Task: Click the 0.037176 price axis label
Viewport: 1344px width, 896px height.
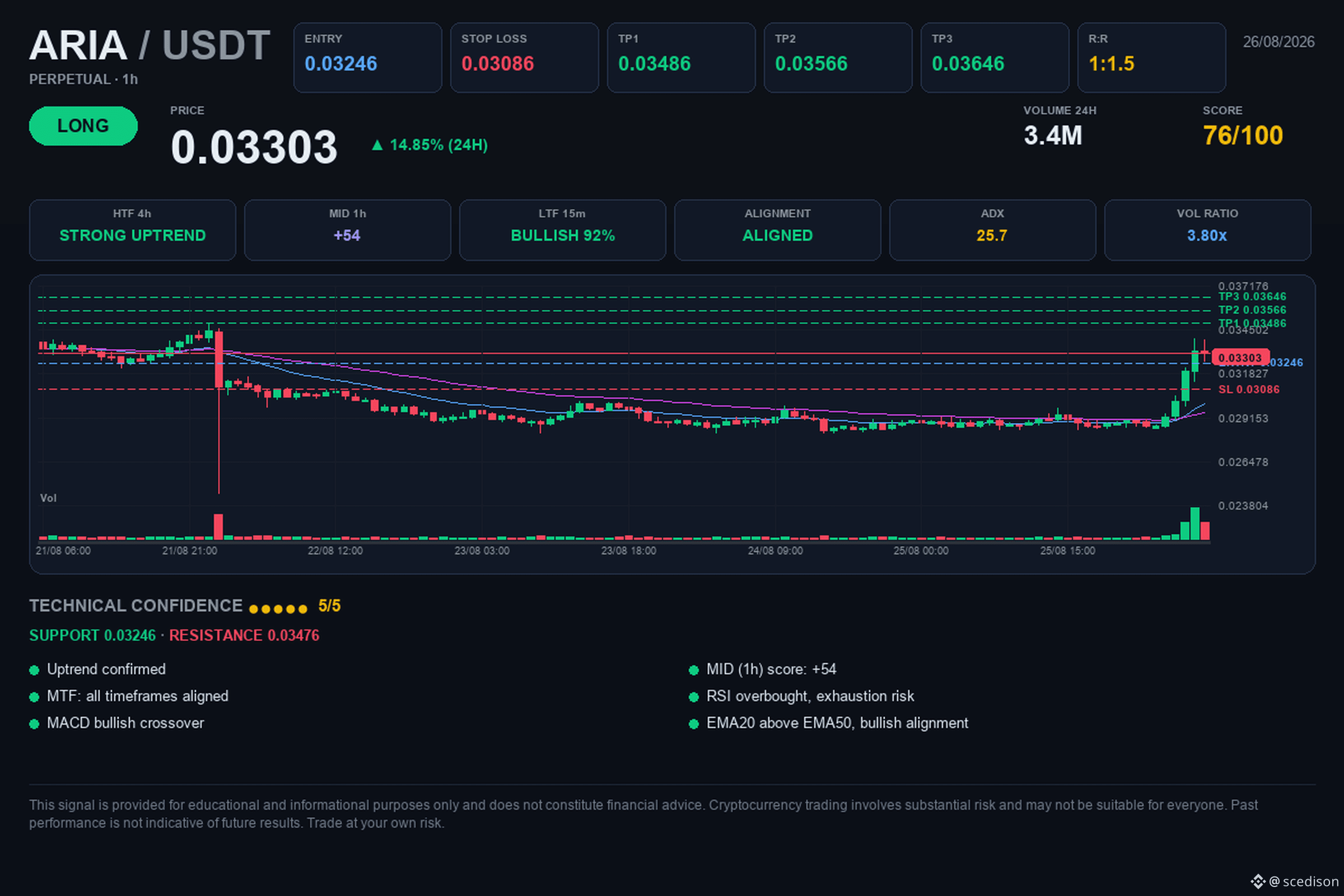Action: pos(1243,286)
